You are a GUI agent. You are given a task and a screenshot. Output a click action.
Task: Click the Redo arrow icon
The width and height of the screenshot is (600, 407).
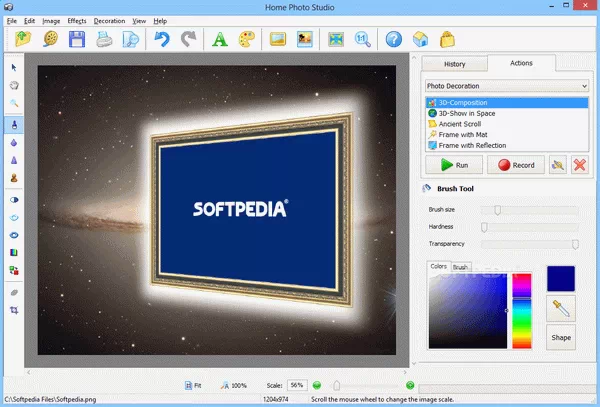[187, 40]
